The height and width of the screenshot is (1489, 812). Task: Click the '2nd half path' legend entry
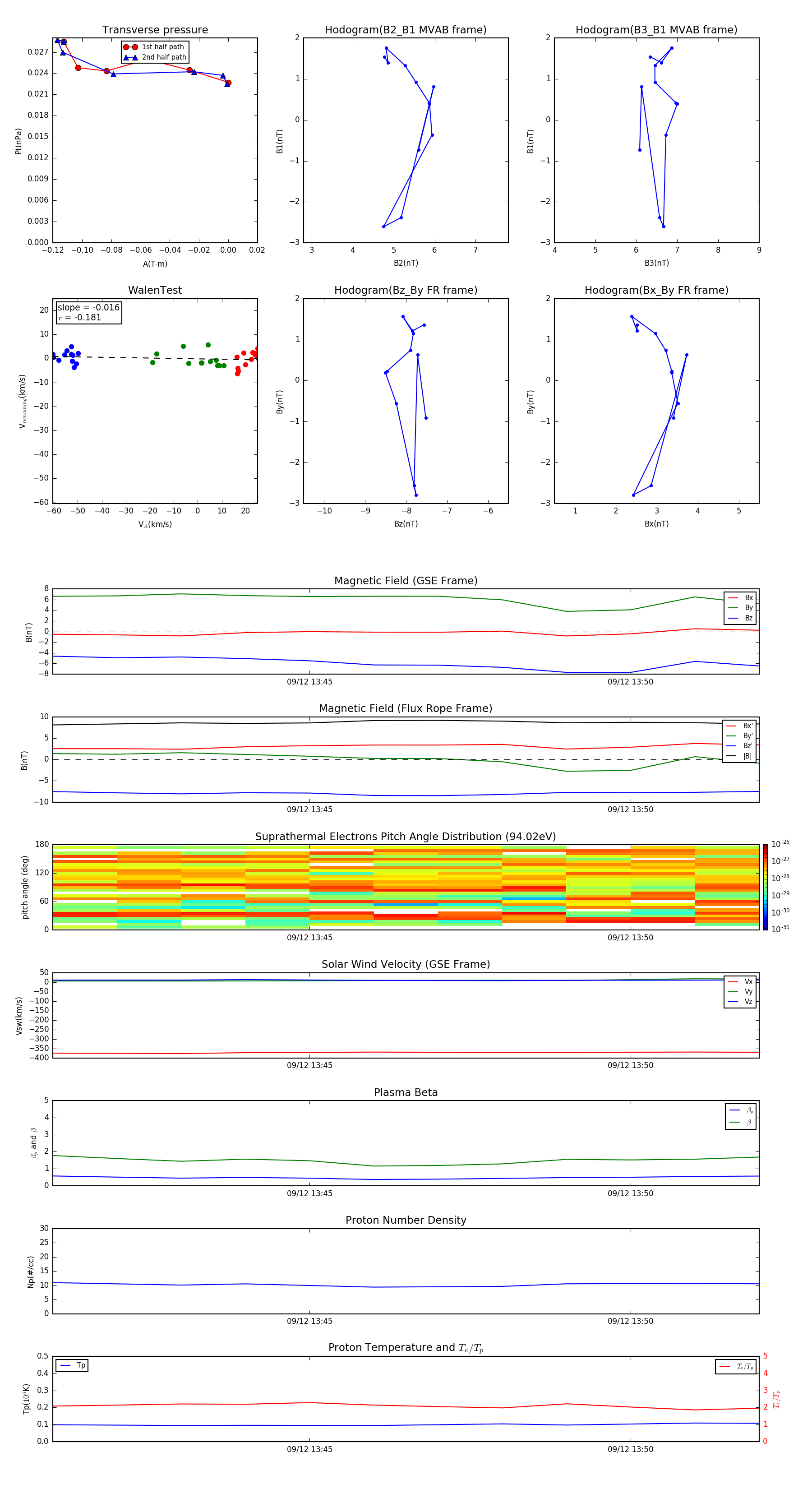[155, 57]
